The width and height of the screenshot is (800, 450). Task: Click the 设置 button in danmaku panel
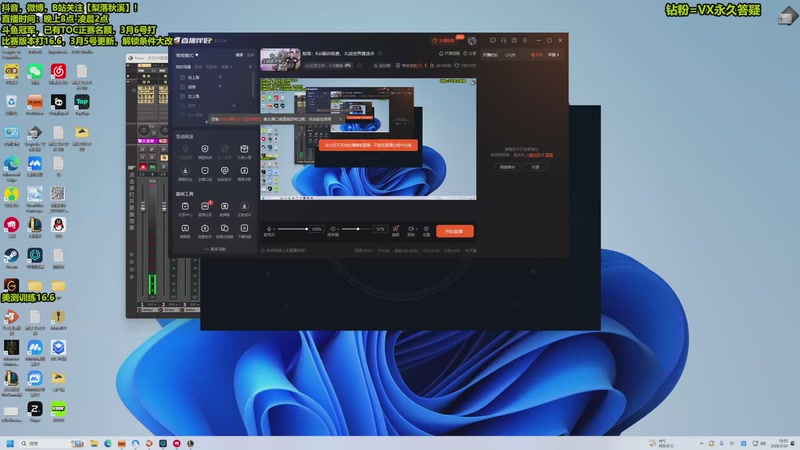coord(535,167)
